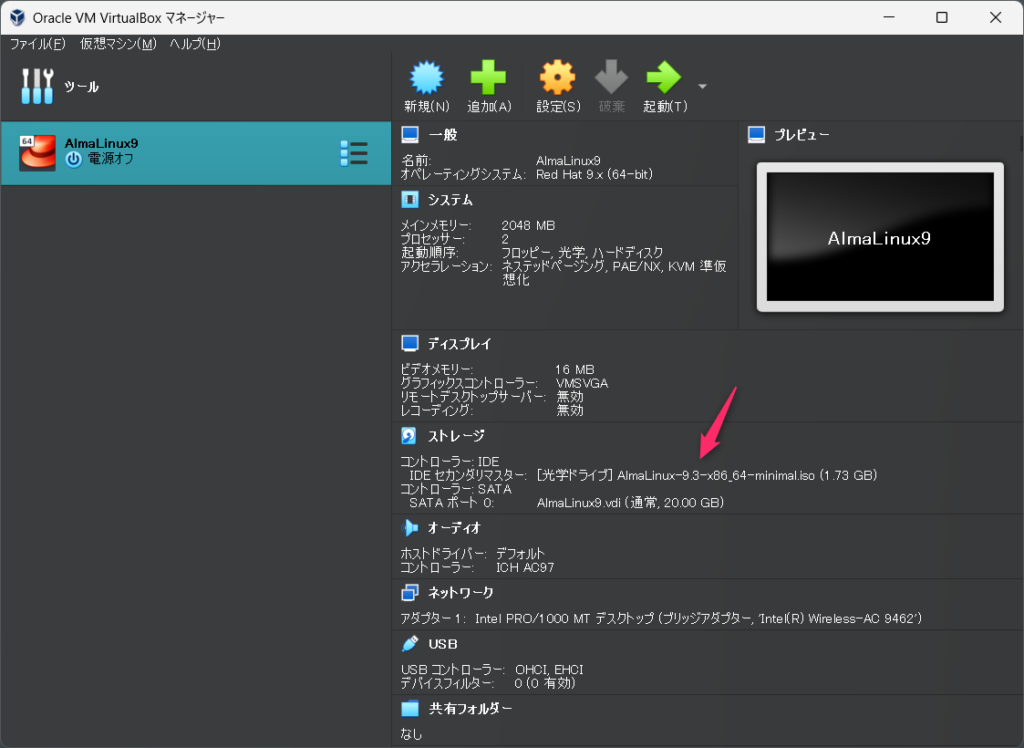Image resolution: width=1024 pixels, height=748 pixels.
Task: Click the システム section header
Action: click(x=450, y=200)
